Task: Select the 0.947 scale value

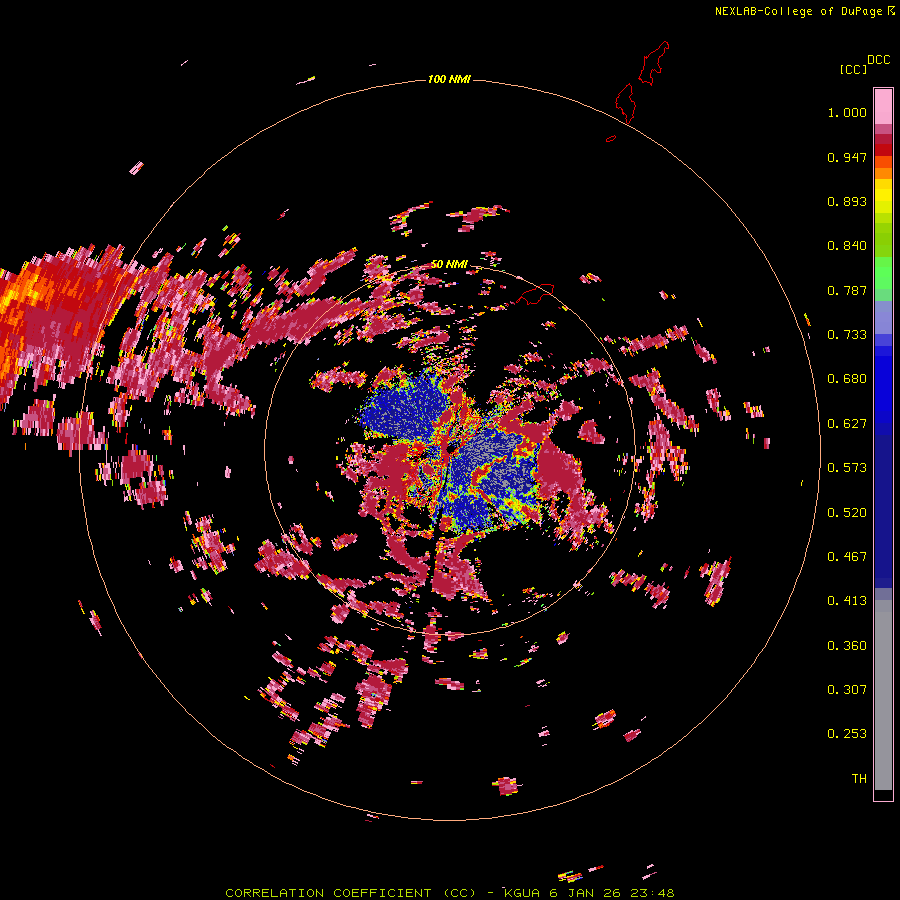Action: (x=847, y=157)
